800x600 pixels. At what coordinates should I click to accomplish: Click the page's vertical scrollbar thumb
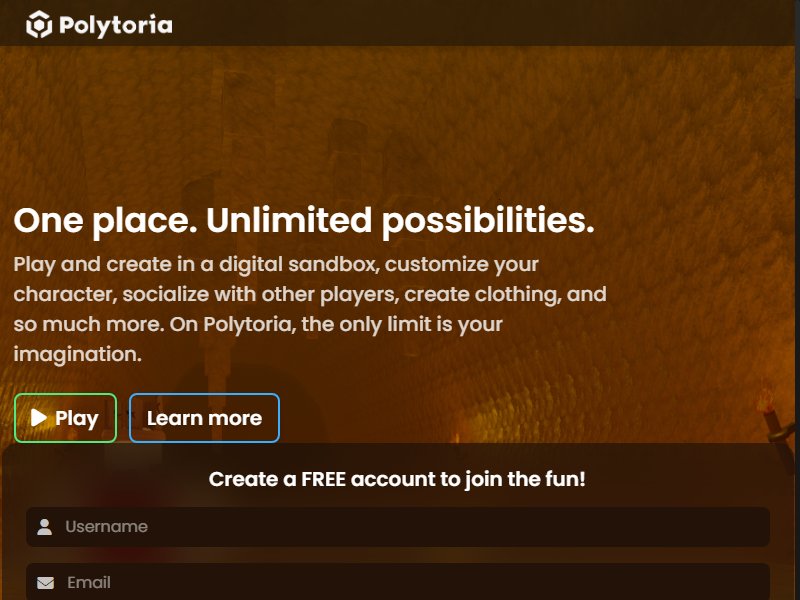tap(797, 51)
